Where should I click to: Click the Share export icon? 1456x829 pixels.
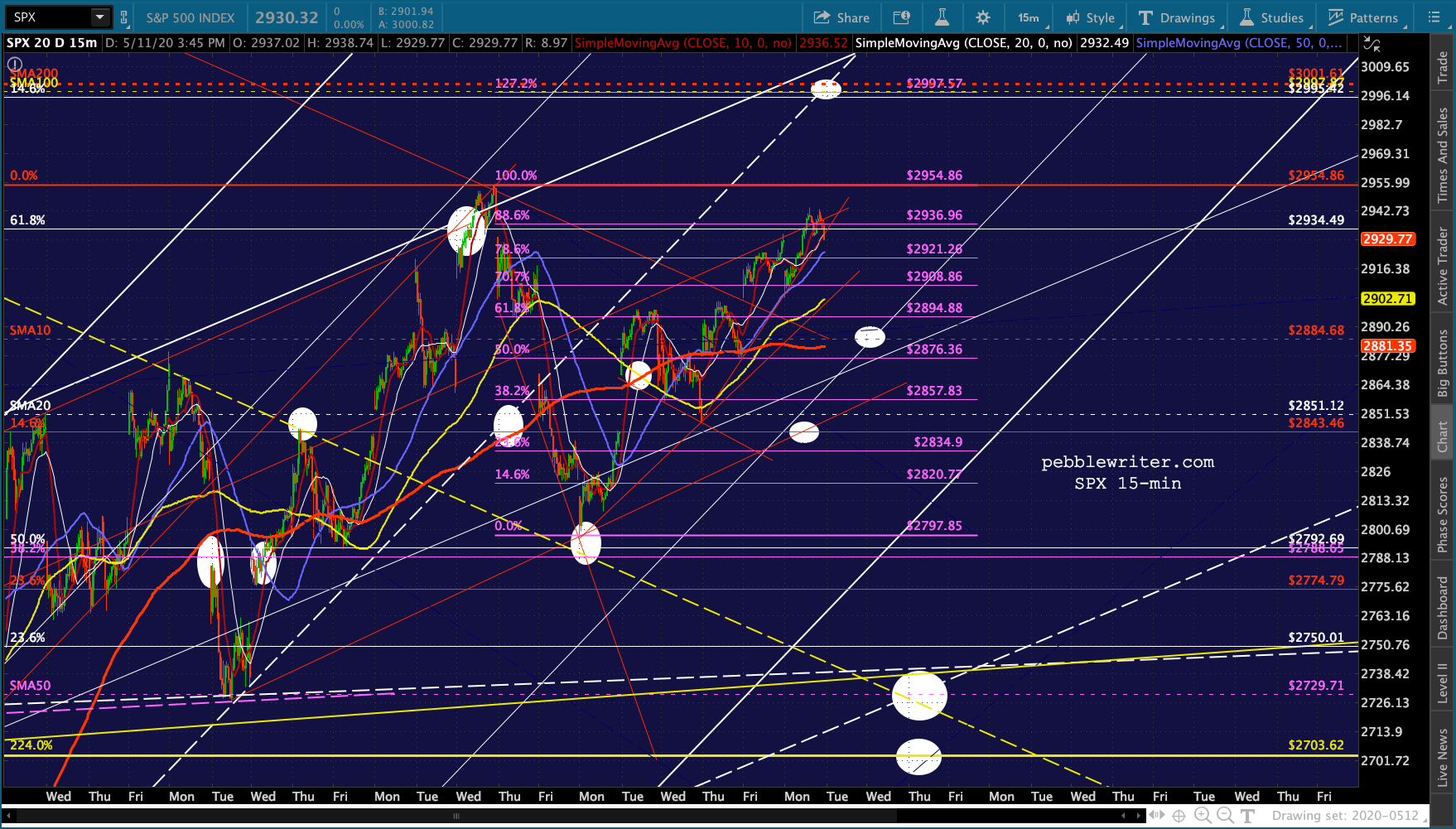(822, 17)
